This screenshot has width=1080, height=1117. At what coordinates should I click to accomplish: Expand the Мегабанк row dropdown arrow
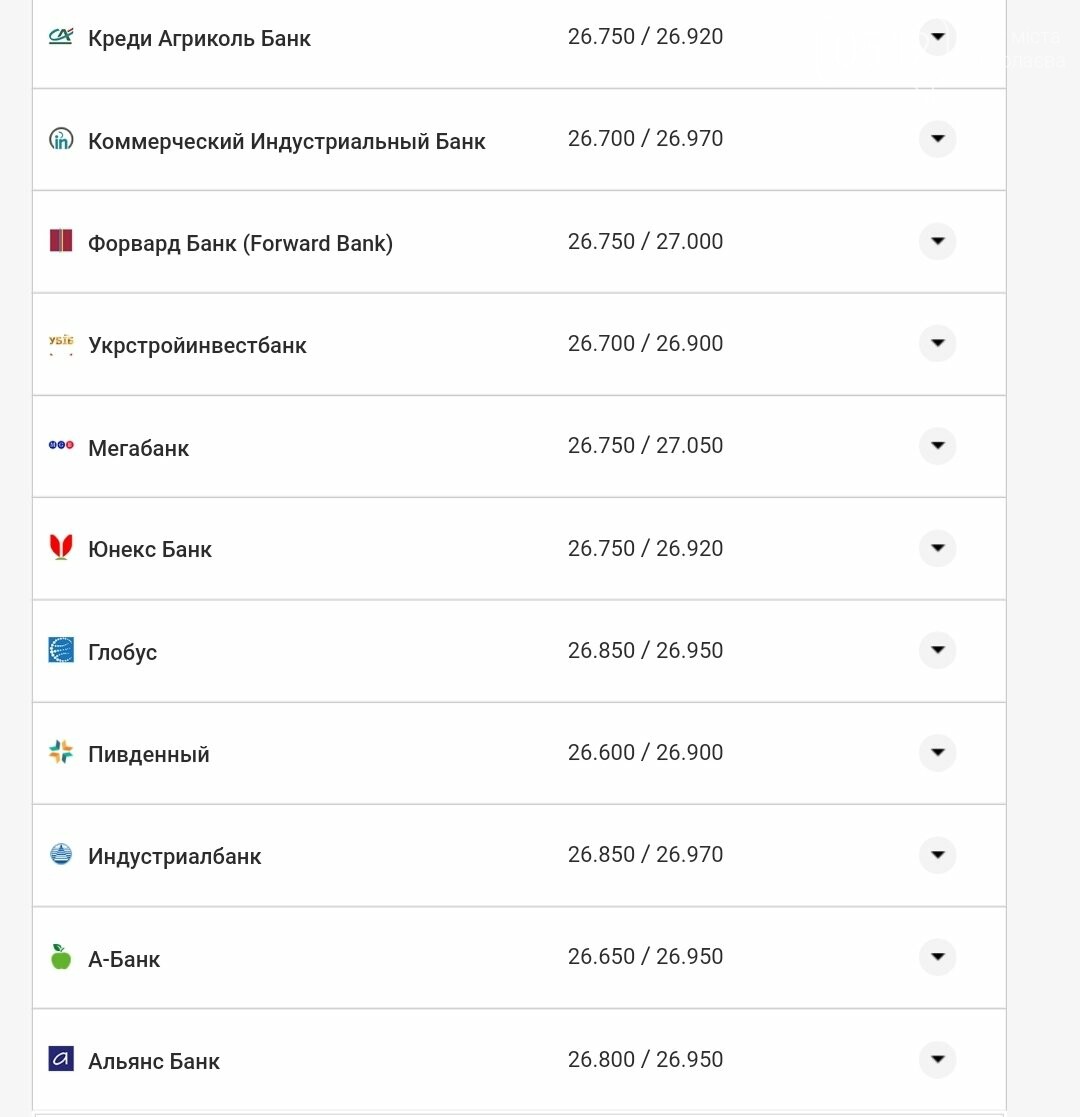[938, 445]
